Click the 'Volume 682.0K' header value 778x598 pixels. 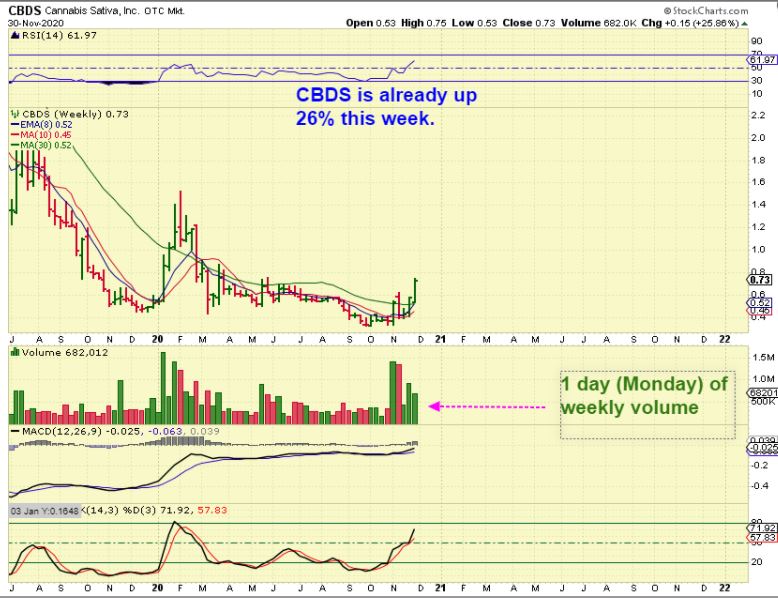point(598,23)
